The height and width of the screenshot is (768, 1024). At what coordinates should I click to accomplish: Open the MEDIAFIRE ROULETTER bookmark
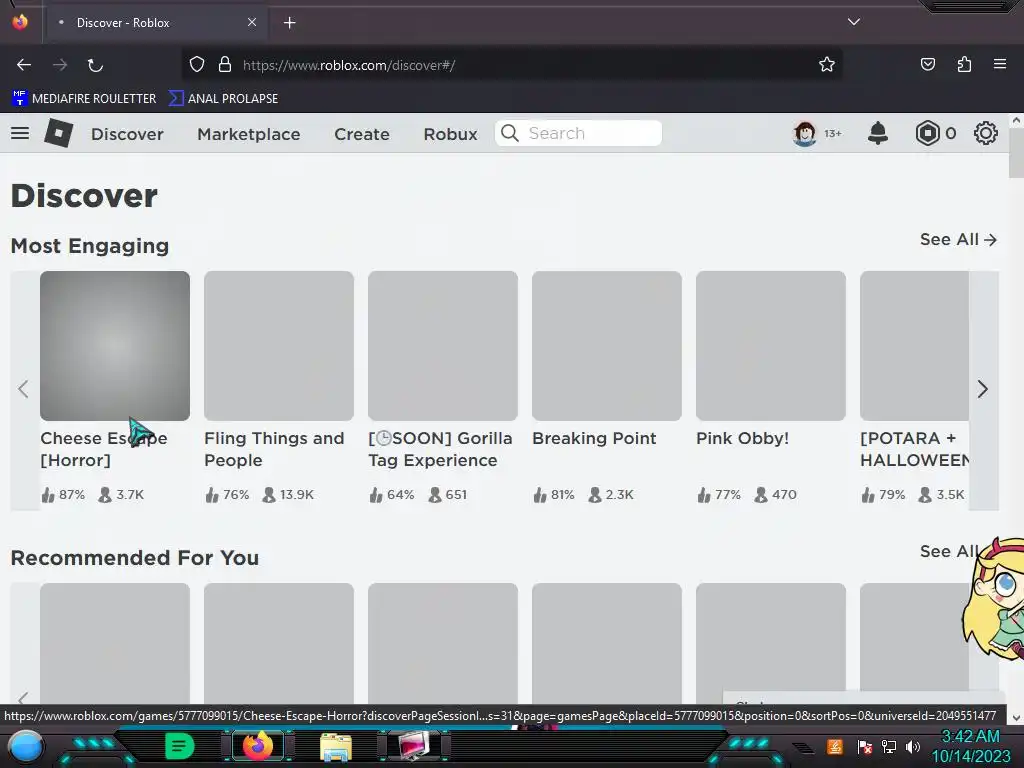tap(84, 99)
